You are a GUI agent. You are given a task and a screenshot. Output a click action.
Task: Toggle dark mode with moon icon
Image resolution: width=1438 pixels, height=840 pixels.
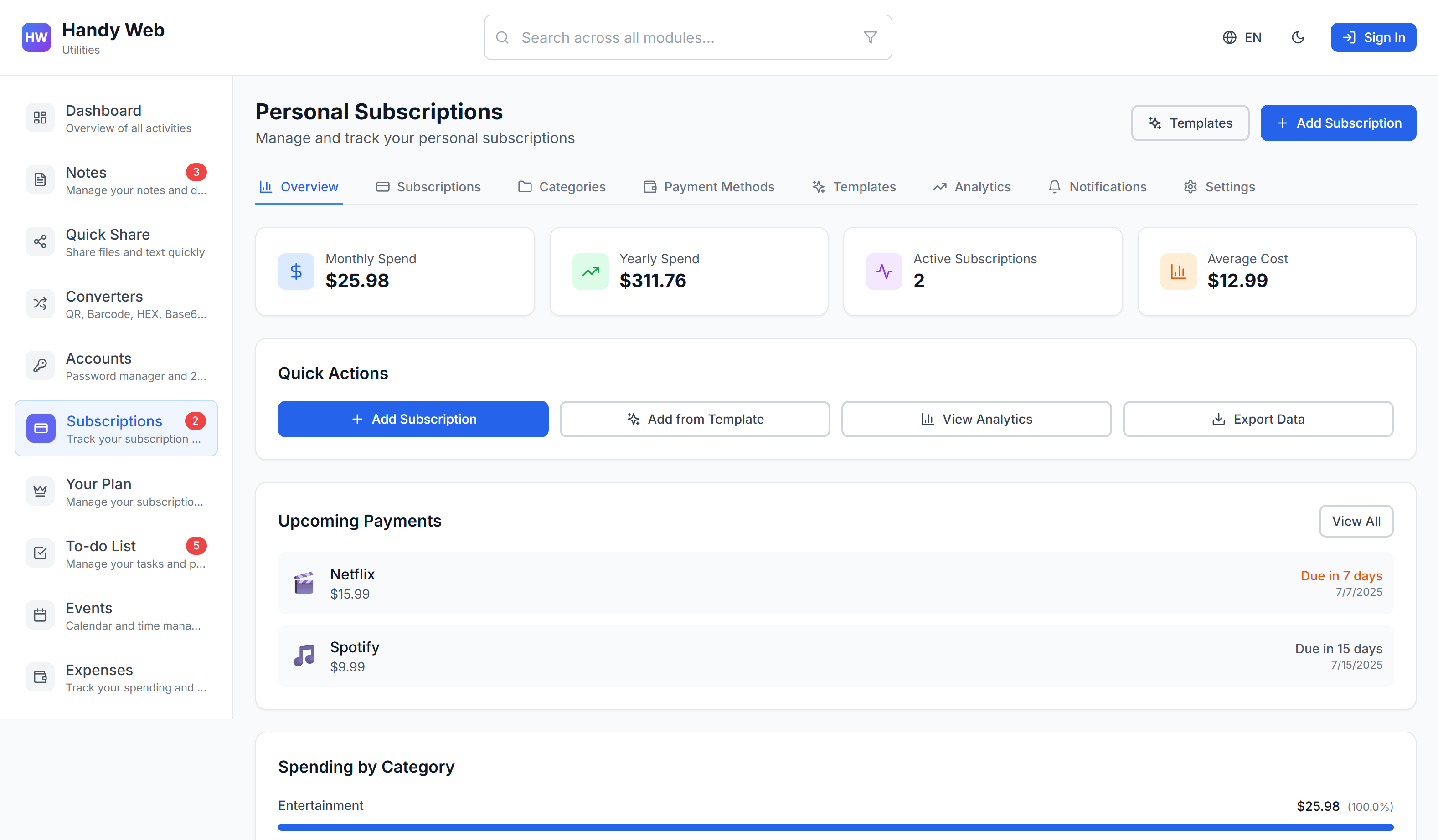tap(1298, 38)
